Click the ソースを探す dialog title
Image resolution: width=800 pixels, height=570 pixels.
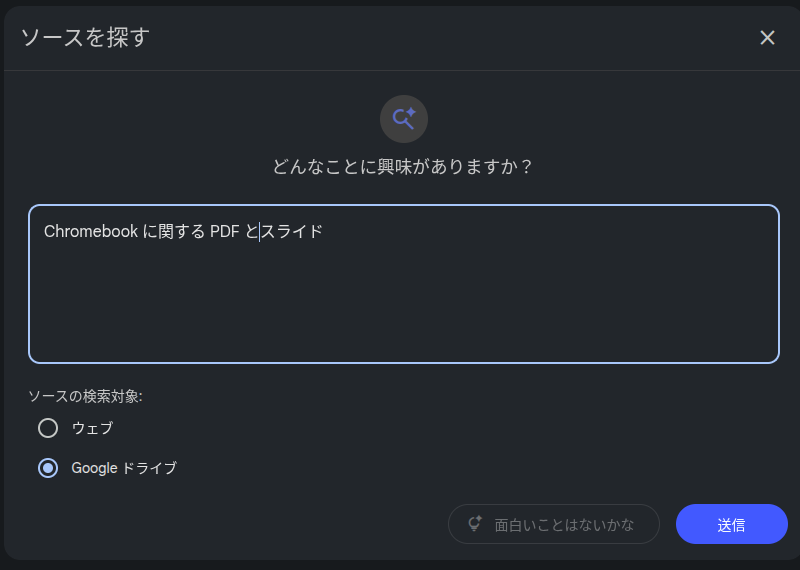pos(85,38)
